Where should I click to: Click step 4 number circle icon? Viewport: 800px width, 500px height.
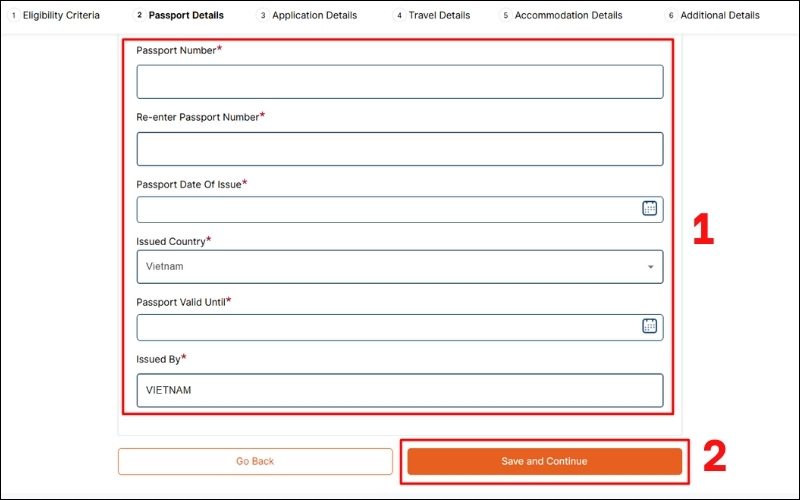[399, 15]
